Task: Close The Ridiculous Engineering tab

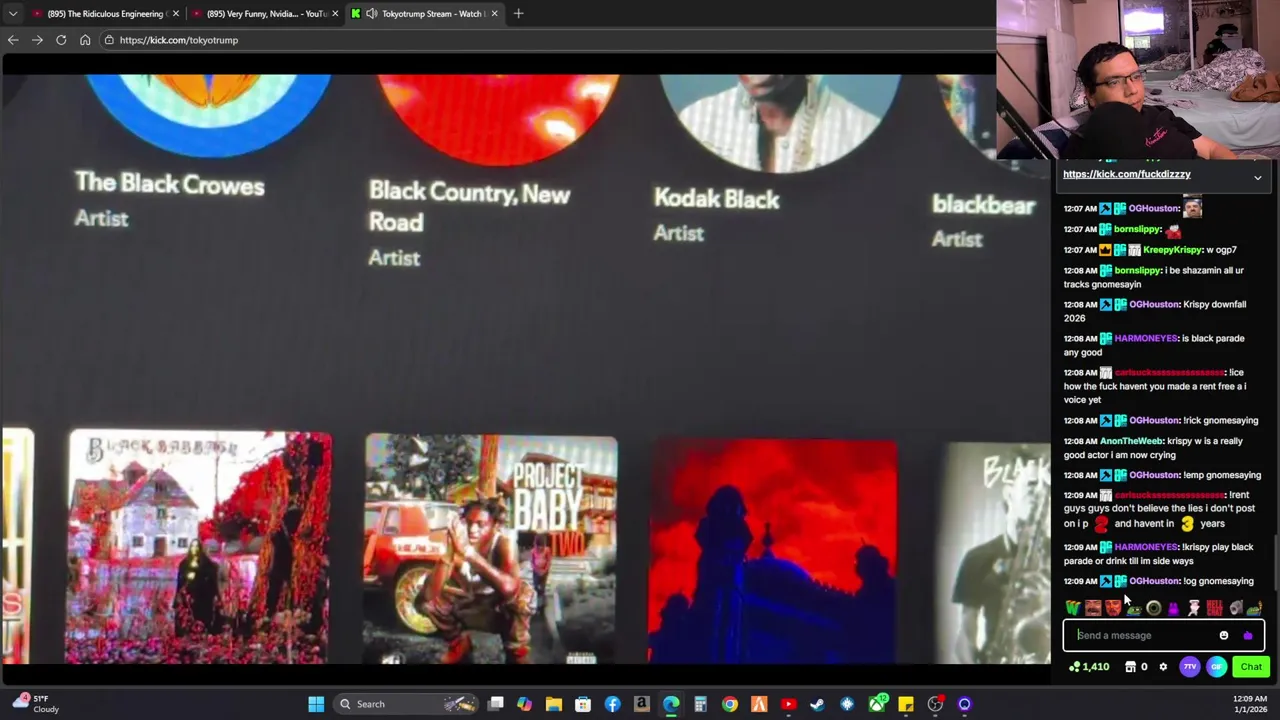Action: coord(175,14)
